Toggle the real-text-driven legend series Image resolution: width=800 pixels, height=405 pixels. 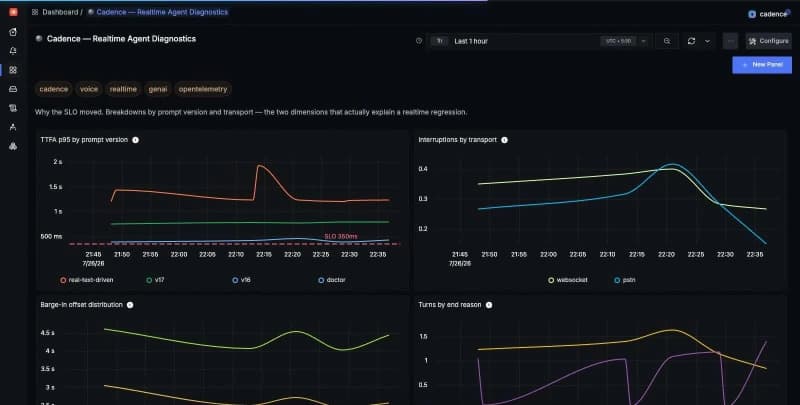tap(87, 280)
